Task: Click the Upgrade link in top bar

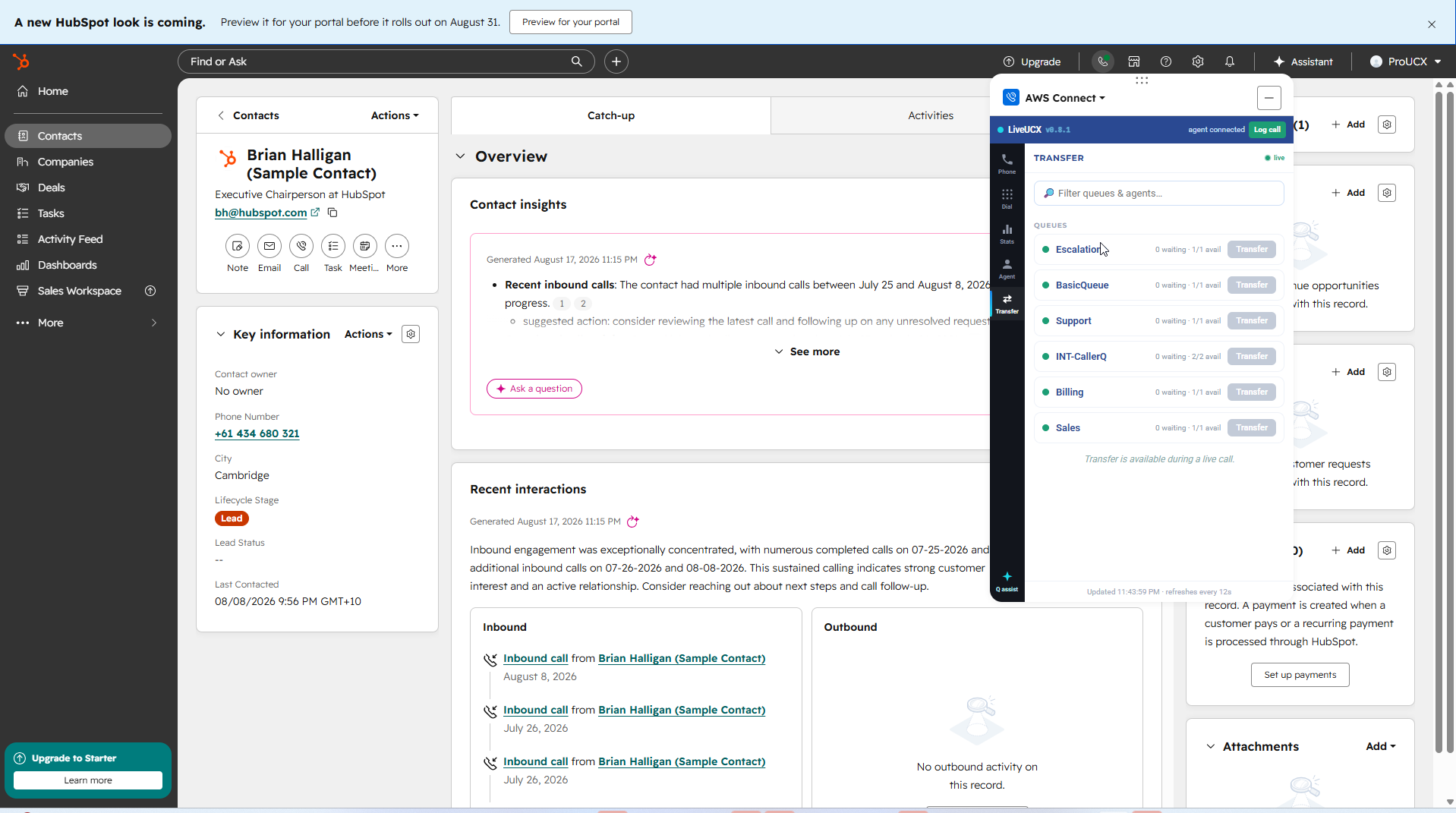Action: [1032, 61]
